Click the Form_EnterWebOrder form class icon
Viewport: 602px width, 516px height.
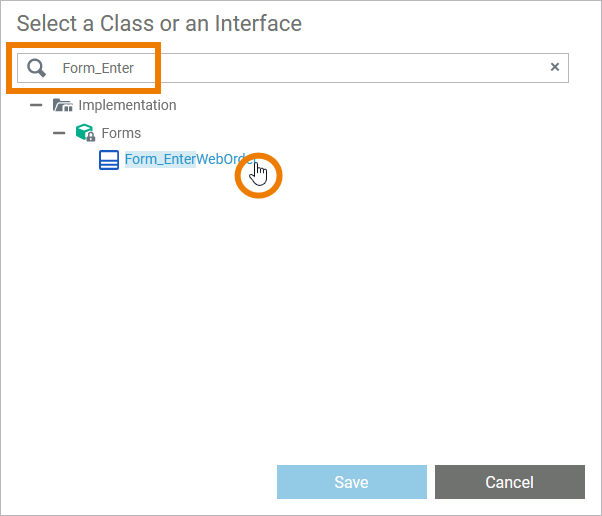tap(108, 160)
